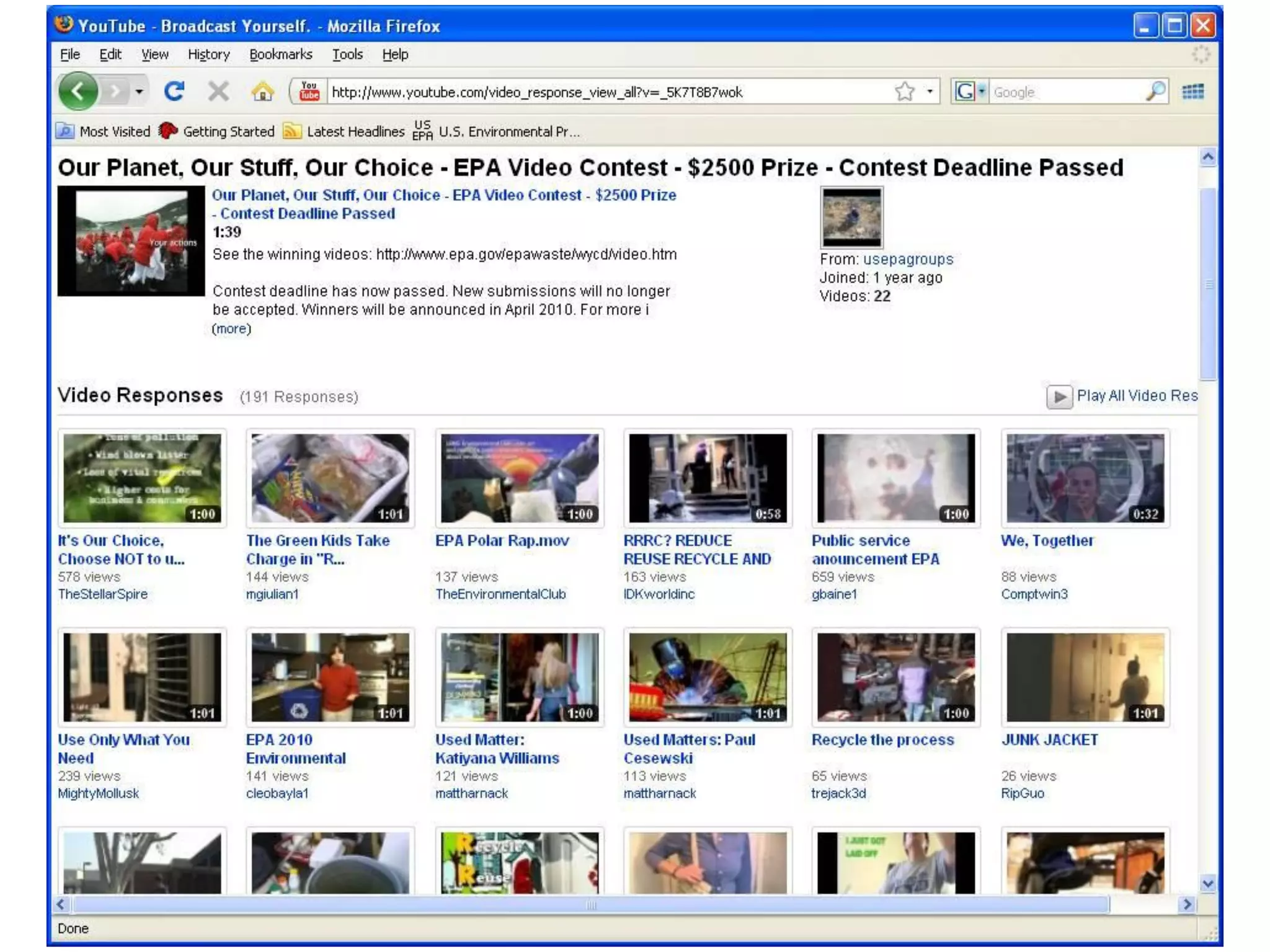
Task: Open the EPA Polar Rap.mov video thumbnail
Action: (x=519, y=477)
